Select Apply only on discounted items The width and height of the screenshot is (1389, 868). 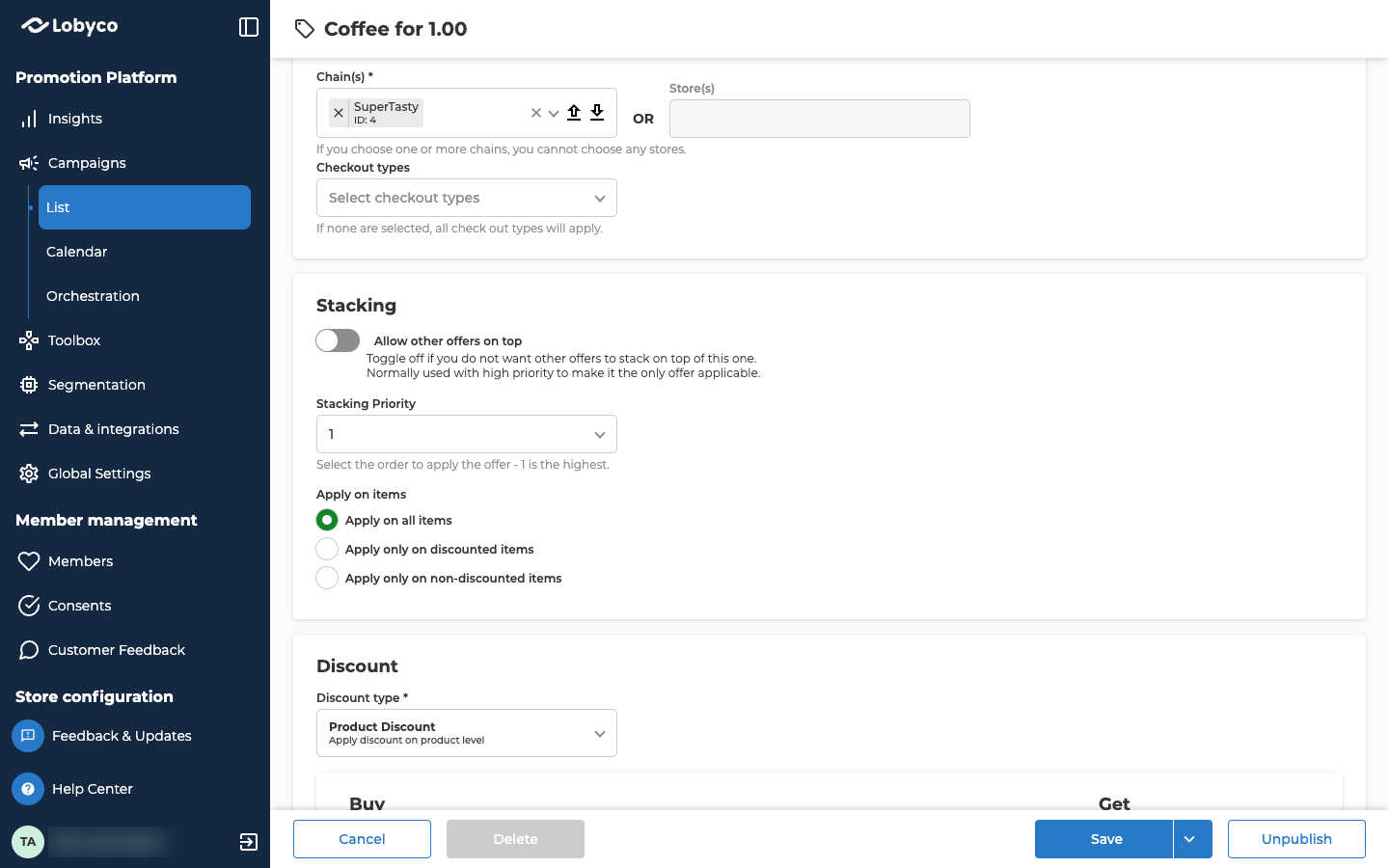coord(327,549)
